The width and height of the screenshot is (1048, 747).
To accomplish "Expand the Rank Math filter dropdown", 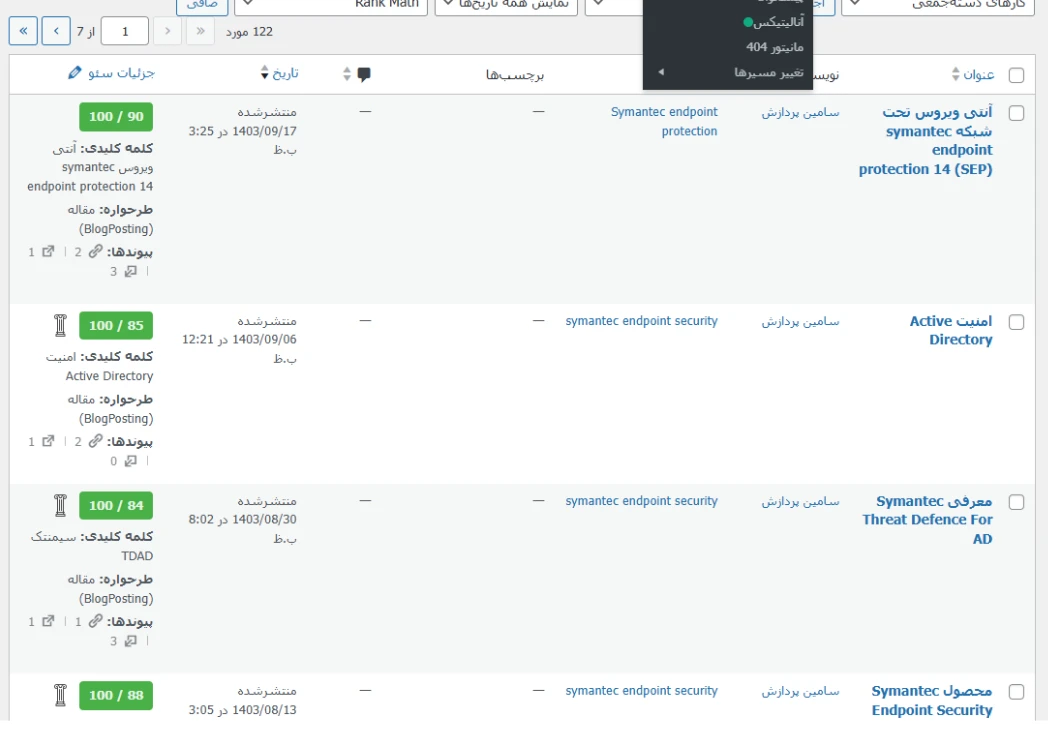I will tap(331, 5).
